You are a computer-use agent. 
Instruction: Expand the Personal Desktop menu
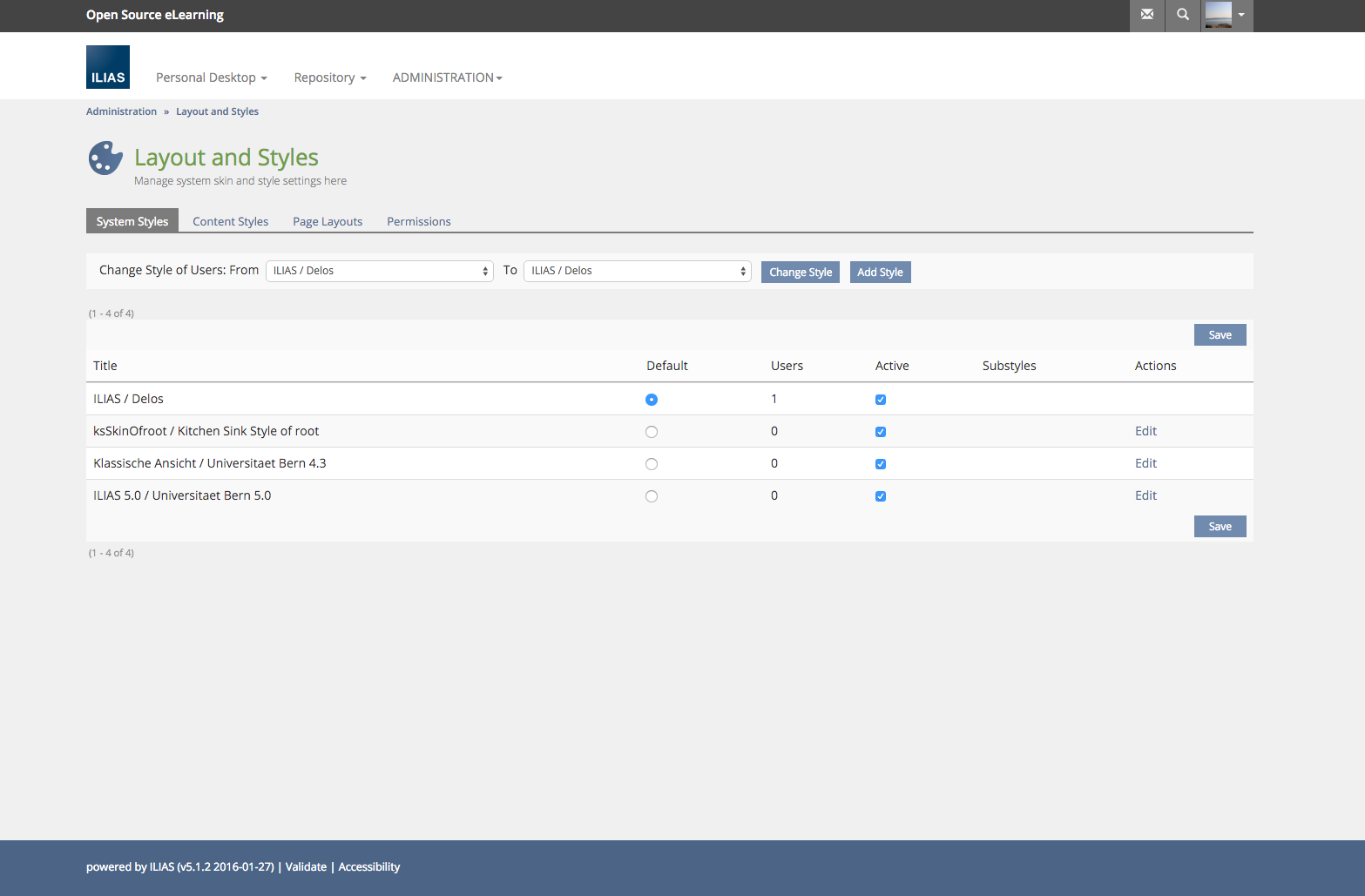[211, 77]
